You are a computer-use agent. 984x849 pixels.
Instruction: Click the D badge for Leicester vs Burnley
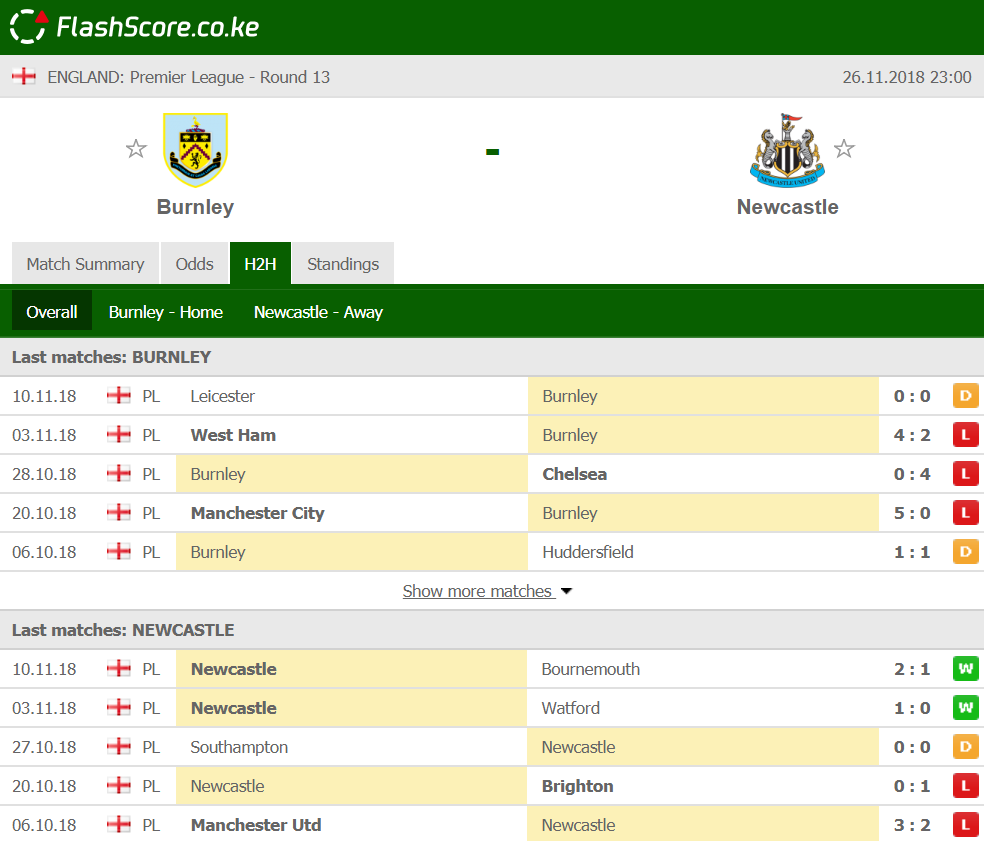(x=966, y=396)
